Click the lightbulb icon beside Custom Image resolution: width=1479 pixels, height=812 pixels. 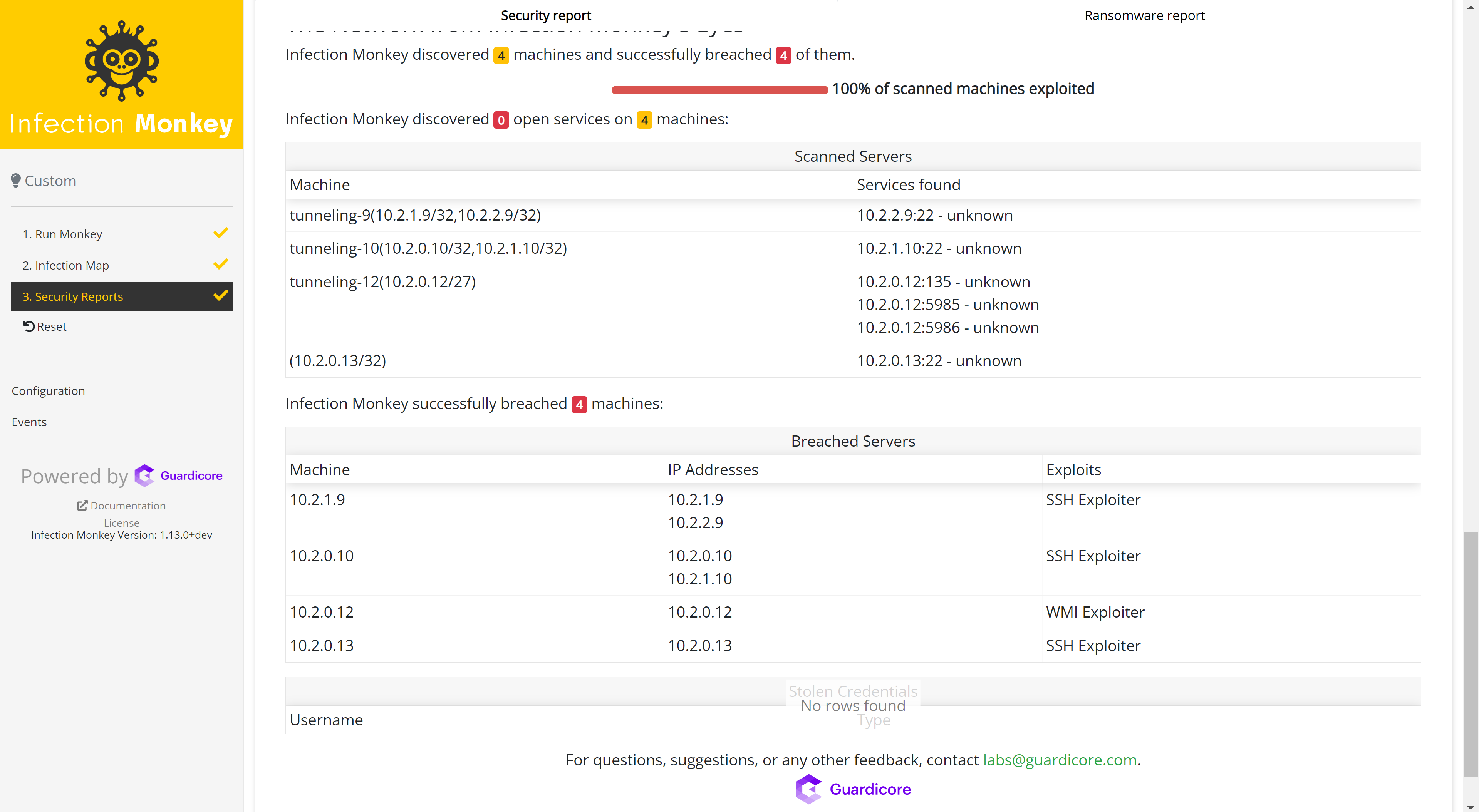(16, 180)
